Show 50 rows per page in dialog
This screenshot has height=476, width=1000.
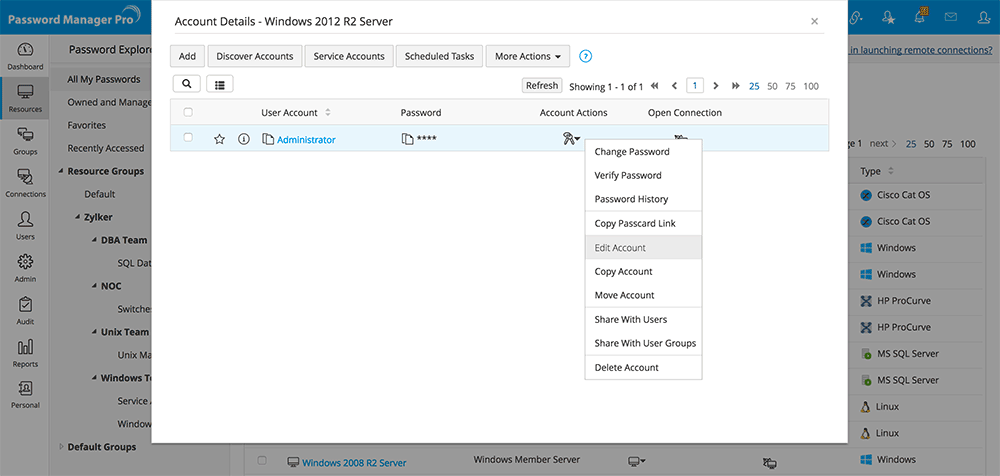772,86
